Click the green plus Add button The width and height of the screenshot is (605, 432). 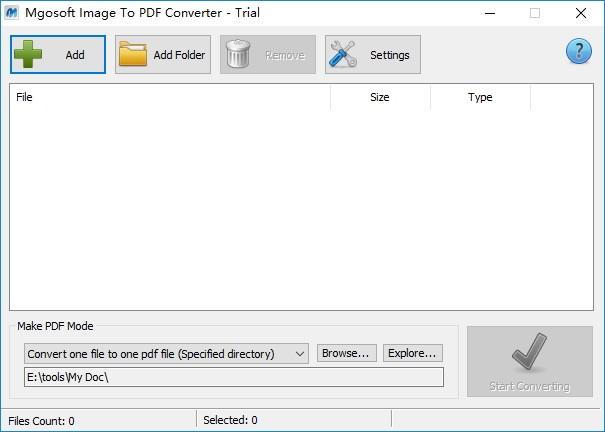click(58, 54)
